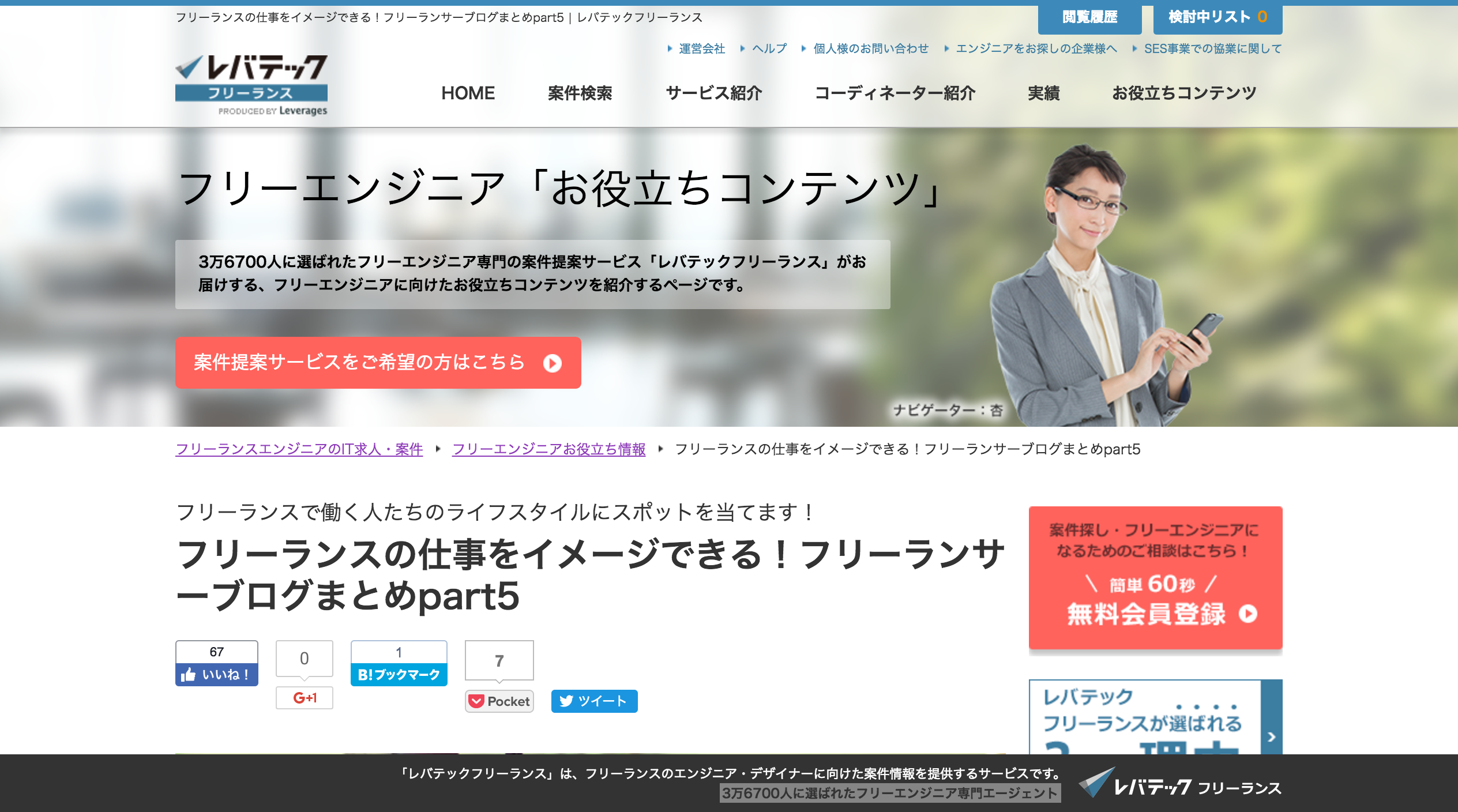Click Pocket count bubble showing 7
1458x812 pixels.
tap(499, 661)
